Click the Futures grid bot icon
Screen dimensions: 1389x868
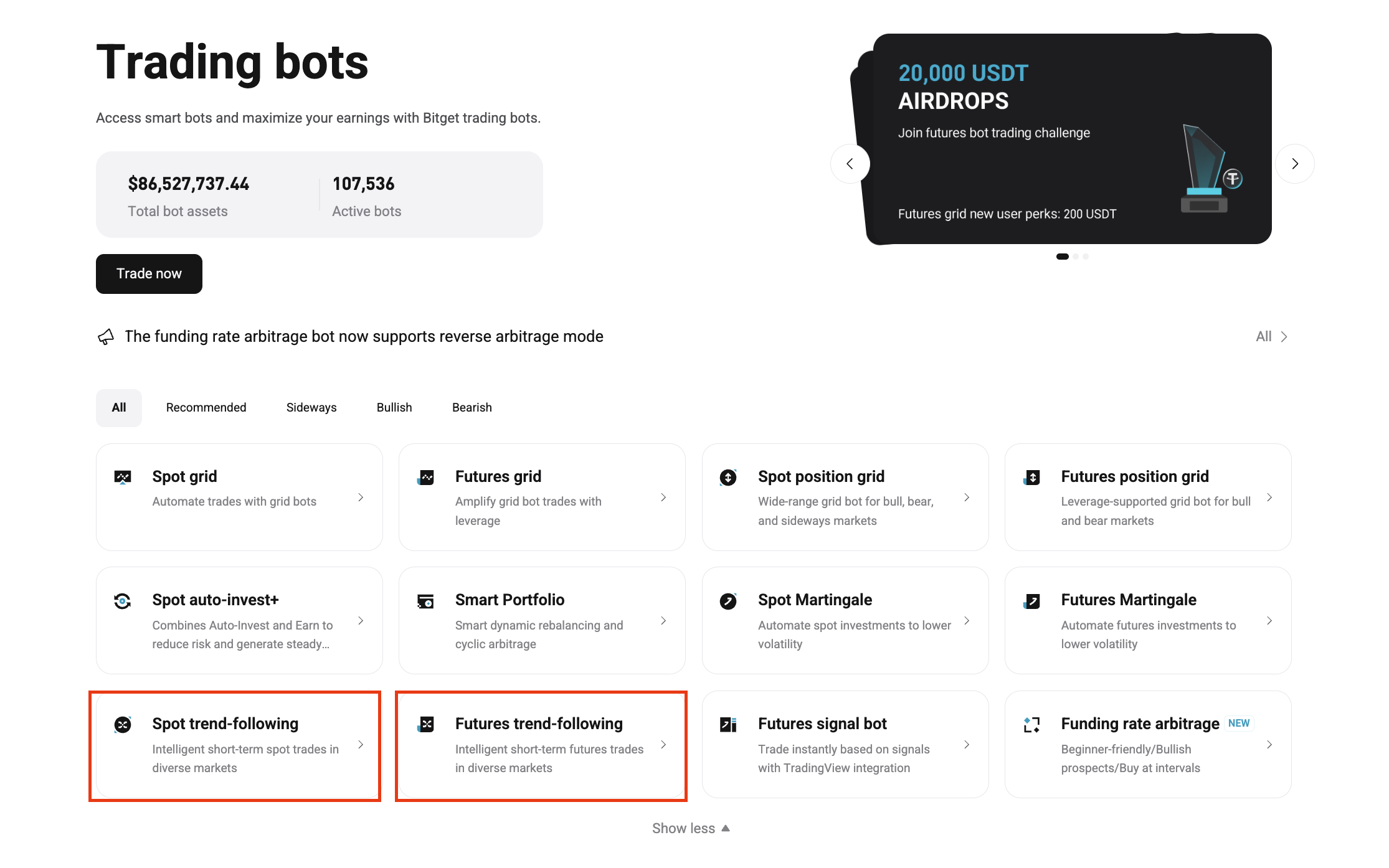coord(426,478)
